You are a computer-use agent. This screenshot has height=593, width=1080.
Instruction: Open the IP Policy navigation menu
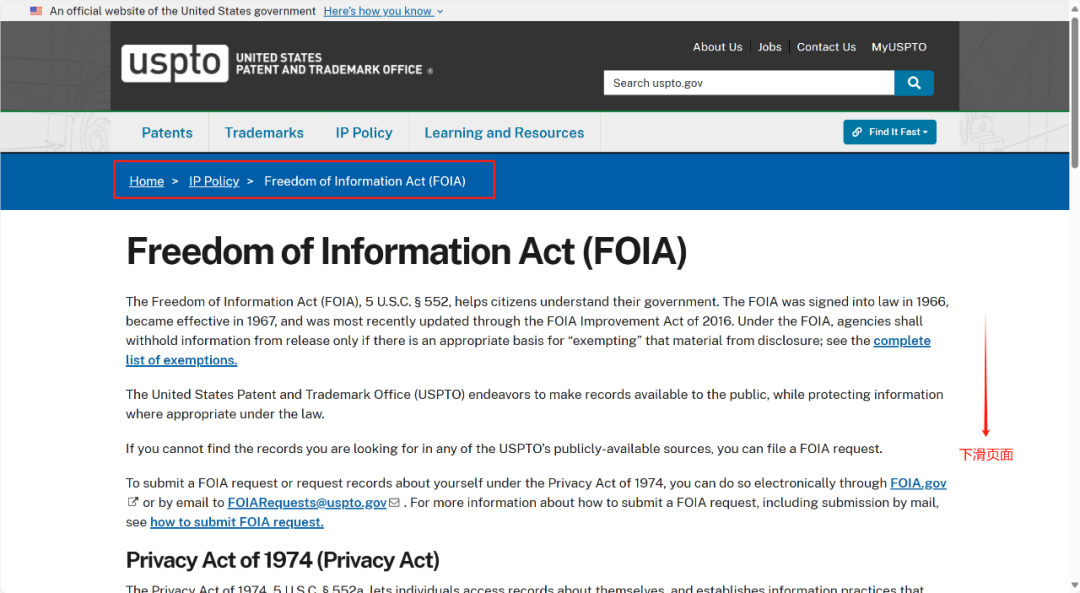point(364,133)
